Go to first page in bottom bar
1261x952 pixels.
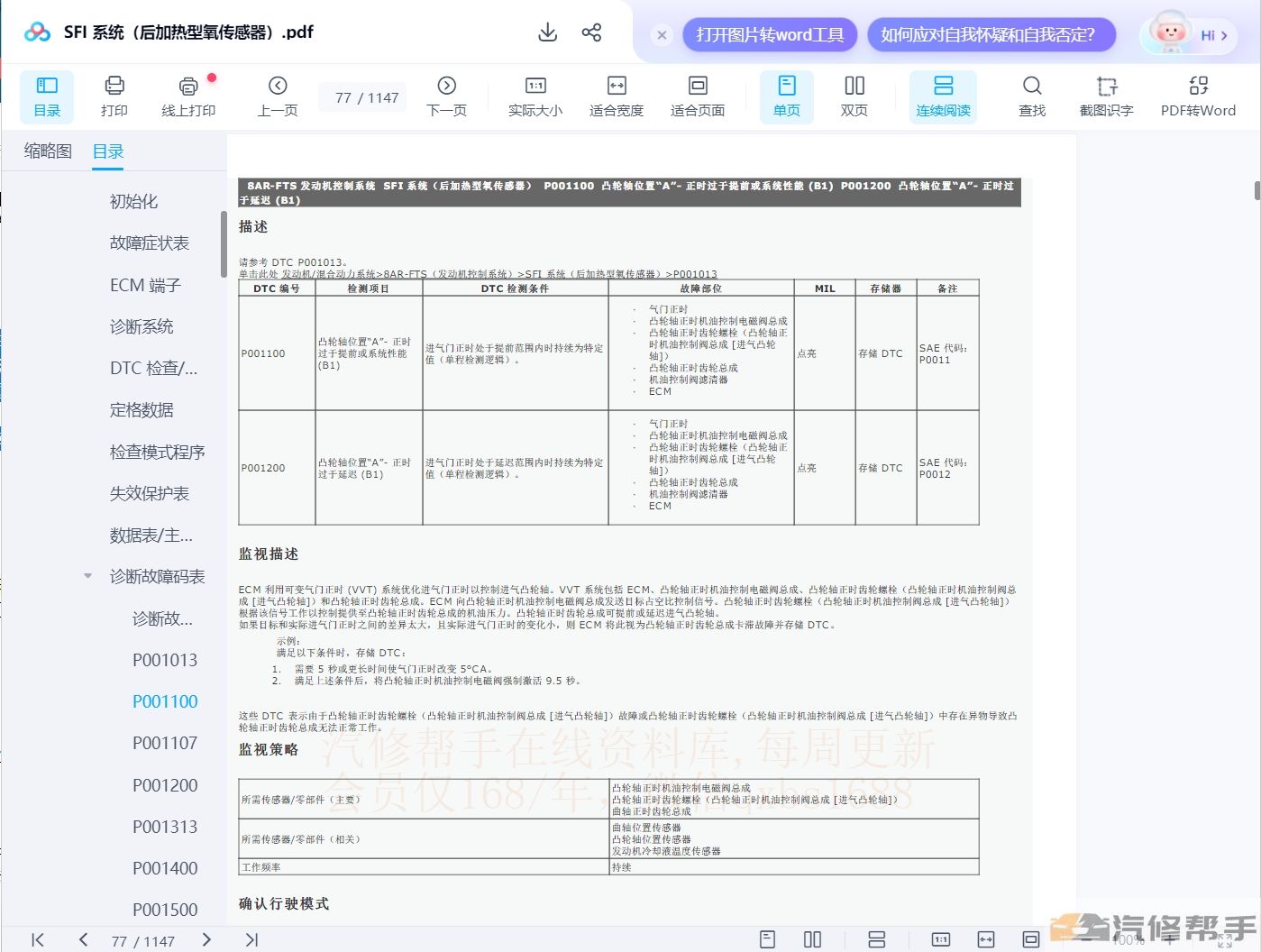(38, 939)
